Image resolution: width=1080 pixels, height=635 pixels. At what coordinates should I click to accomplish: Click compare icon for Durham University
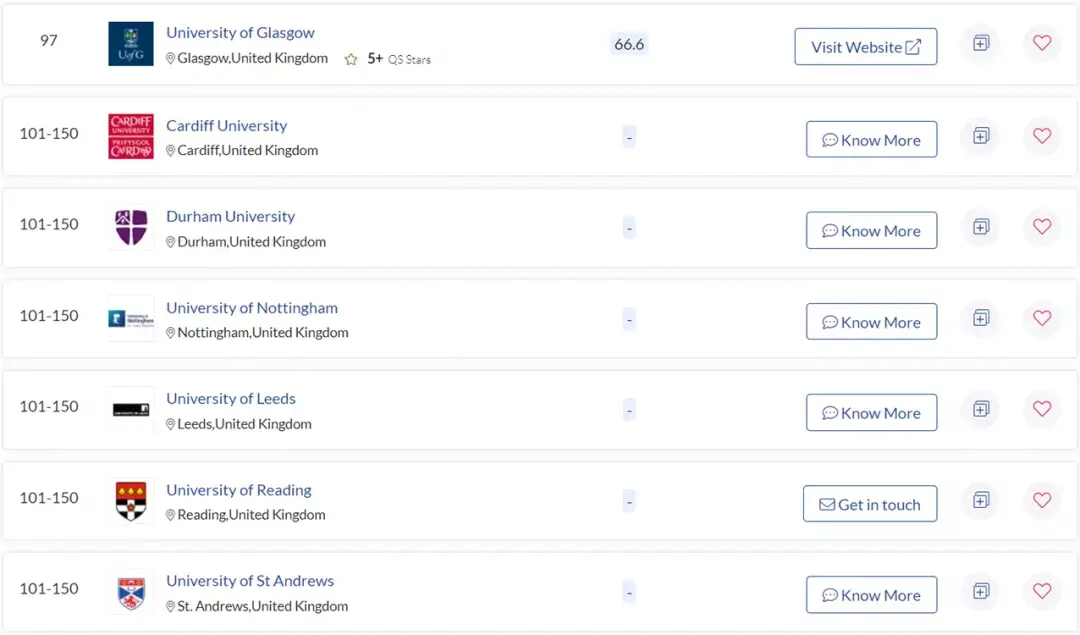coord(981,227)
